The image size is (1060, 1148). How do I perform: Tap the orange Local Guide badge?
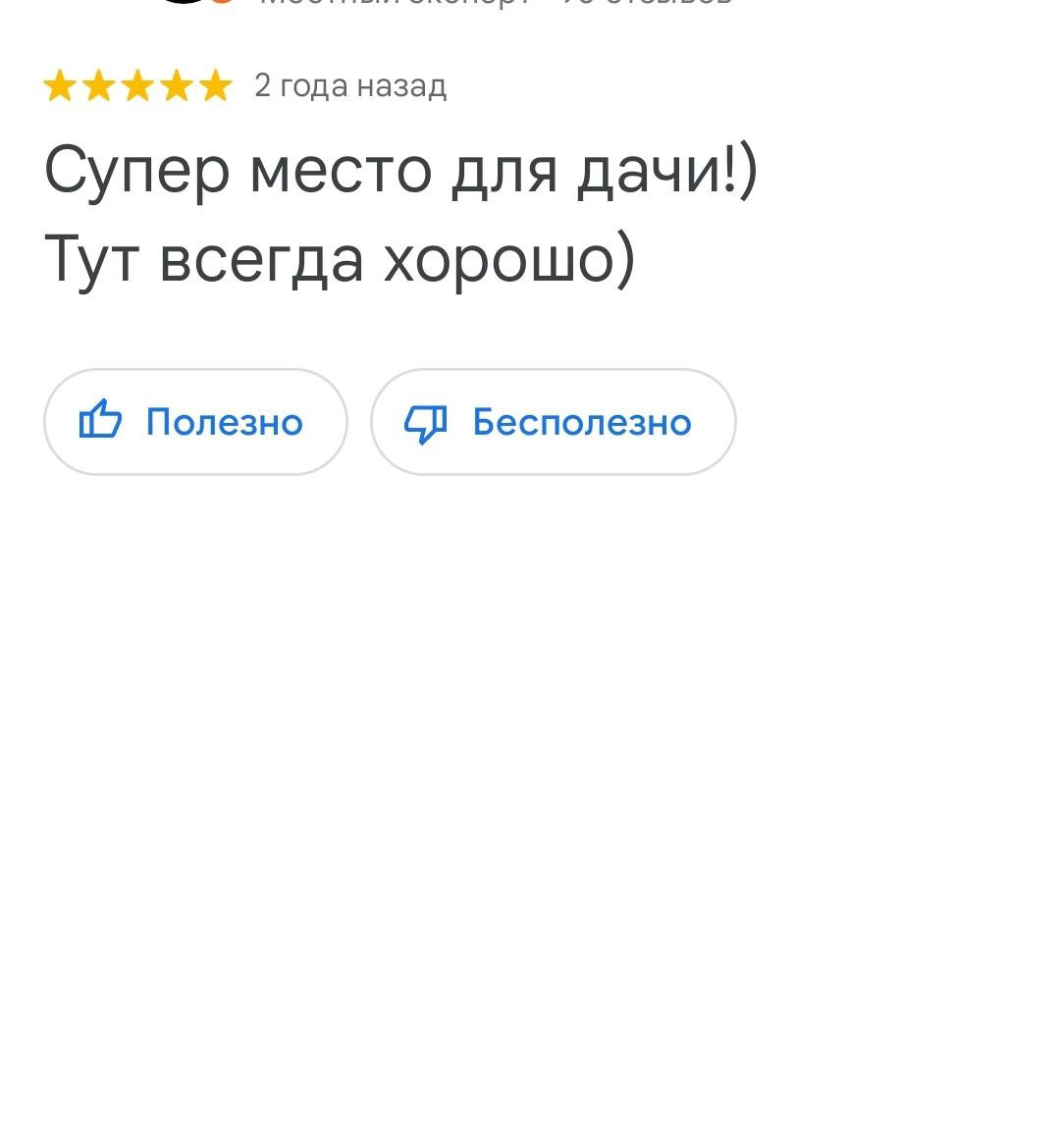click(223, 2)
